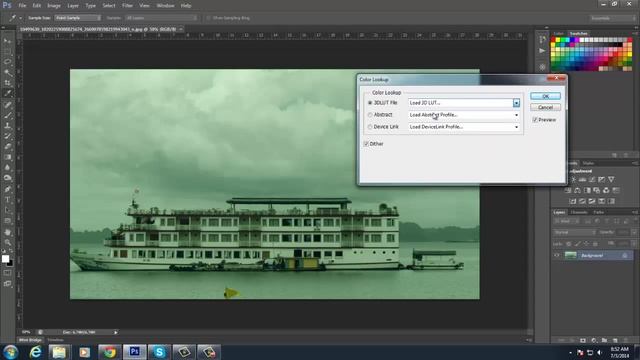The height and width of the screenshot is (360, 640).
Task: Select the Dodge tool
Action: coord(7,178)
